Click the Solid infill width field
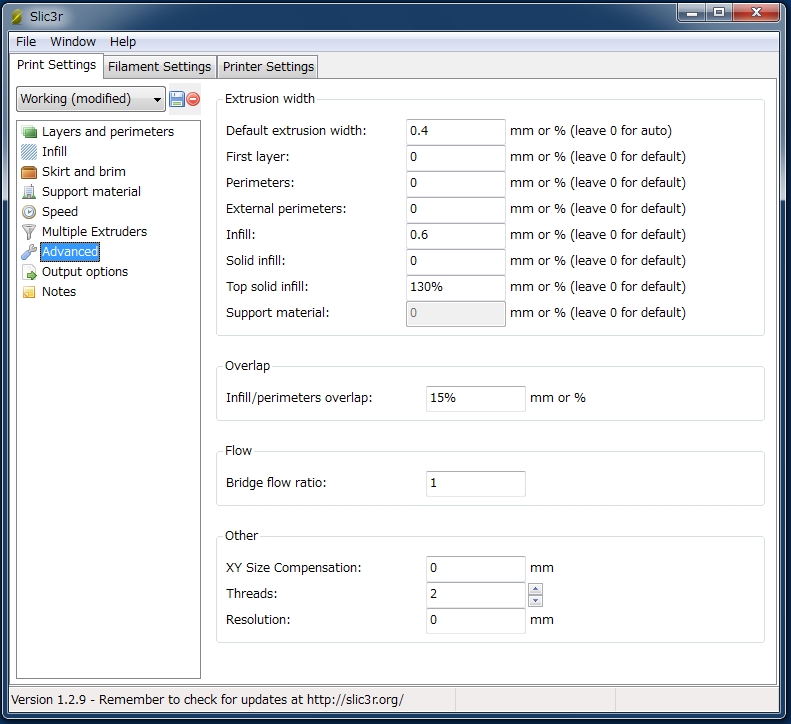Screen dimensions: 791x724 click(456, 261)
